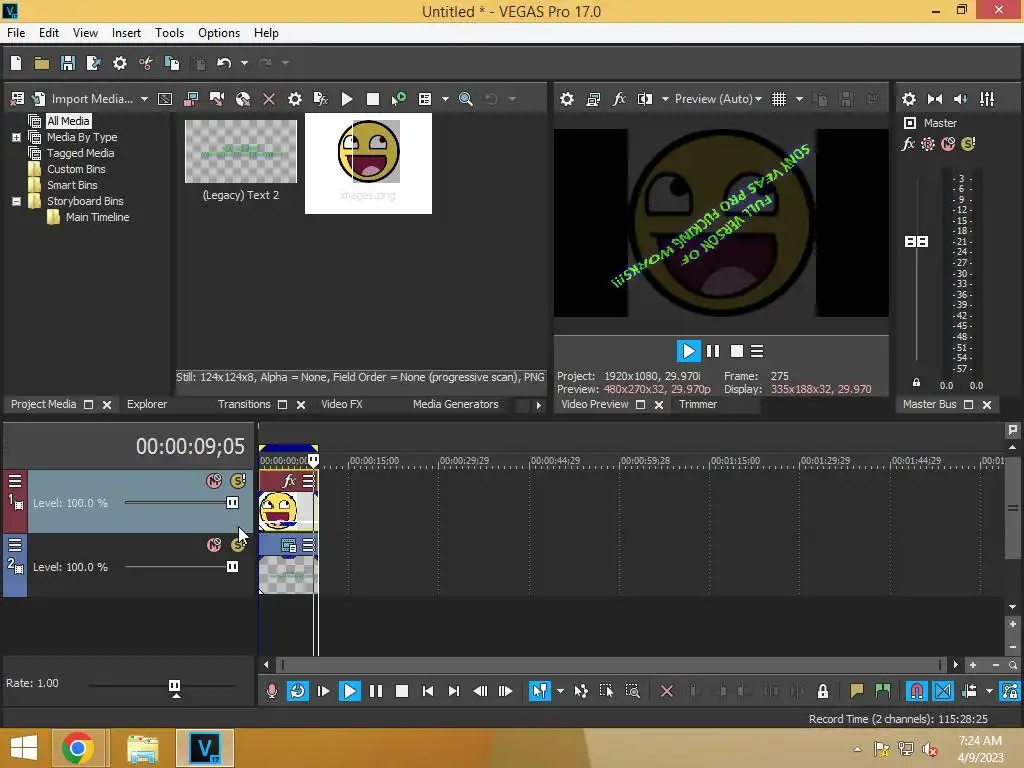Image resolution: width=1024 pixels, height=768 pixels.
Task: Open Video Preview project properties gear
Action: point(567,99)
